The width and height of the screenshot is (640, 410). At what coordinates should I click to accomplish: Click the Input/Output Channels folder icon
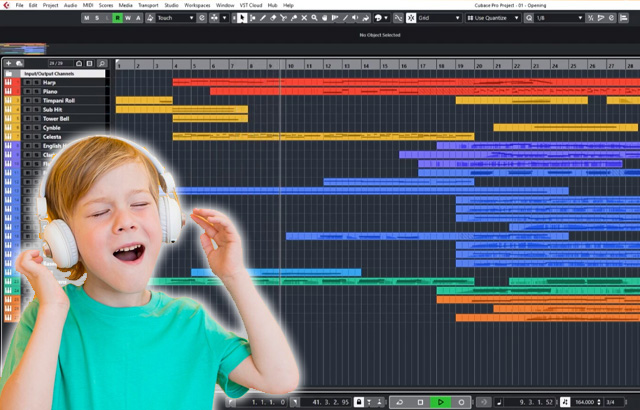(9, 74)
